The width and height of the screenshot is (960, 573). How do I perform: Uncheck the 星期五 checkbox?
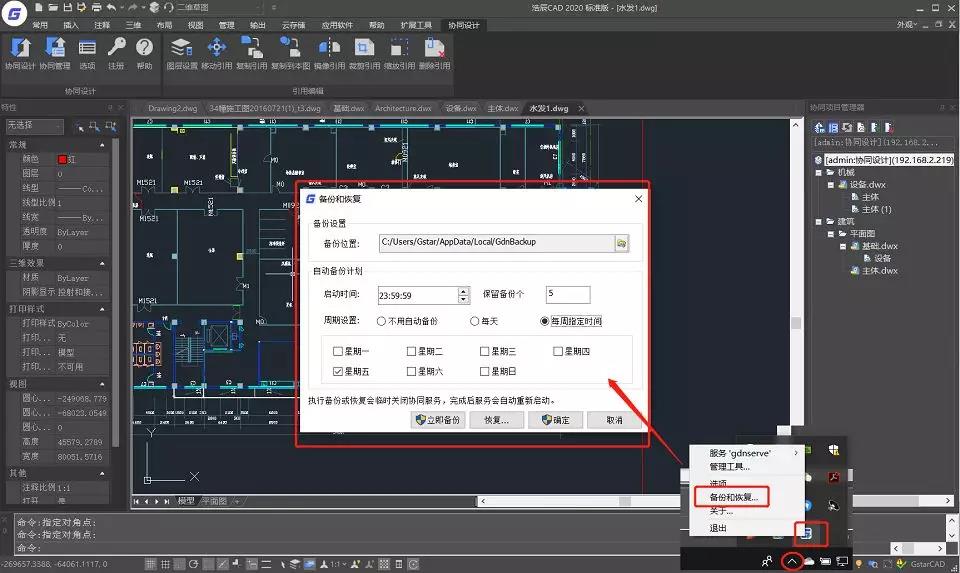(339, 371)
